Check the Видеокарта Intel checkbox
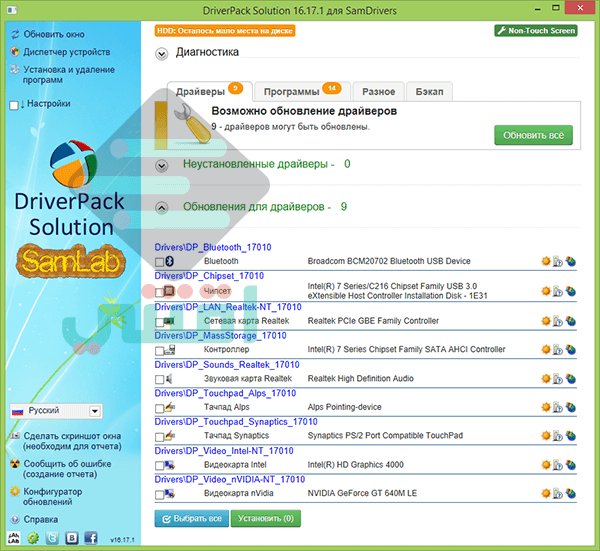The height and width of the screenshot is (551, 600). 159,466
